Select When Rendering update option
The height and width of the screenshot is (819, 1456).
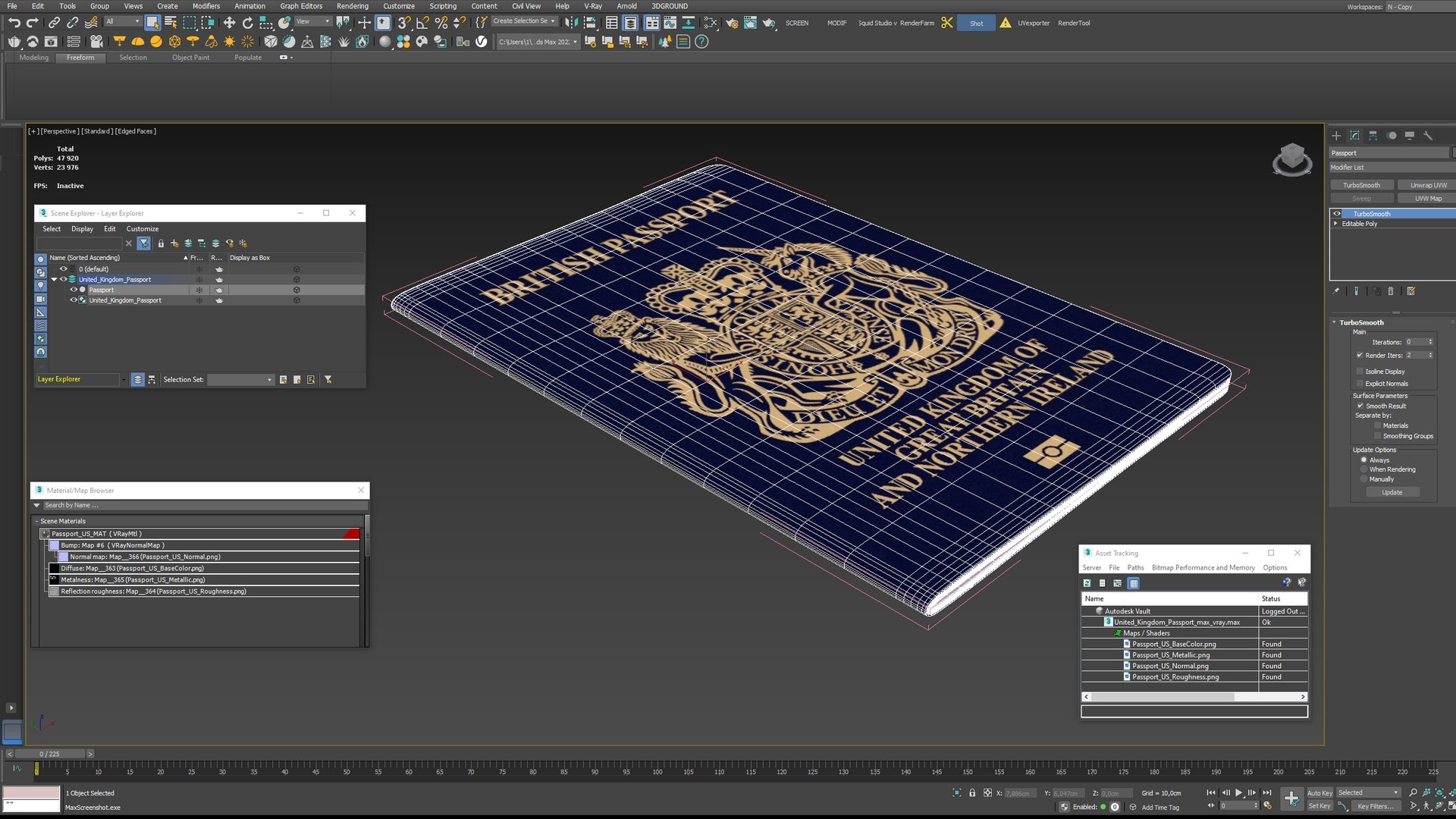point(1363,469)
